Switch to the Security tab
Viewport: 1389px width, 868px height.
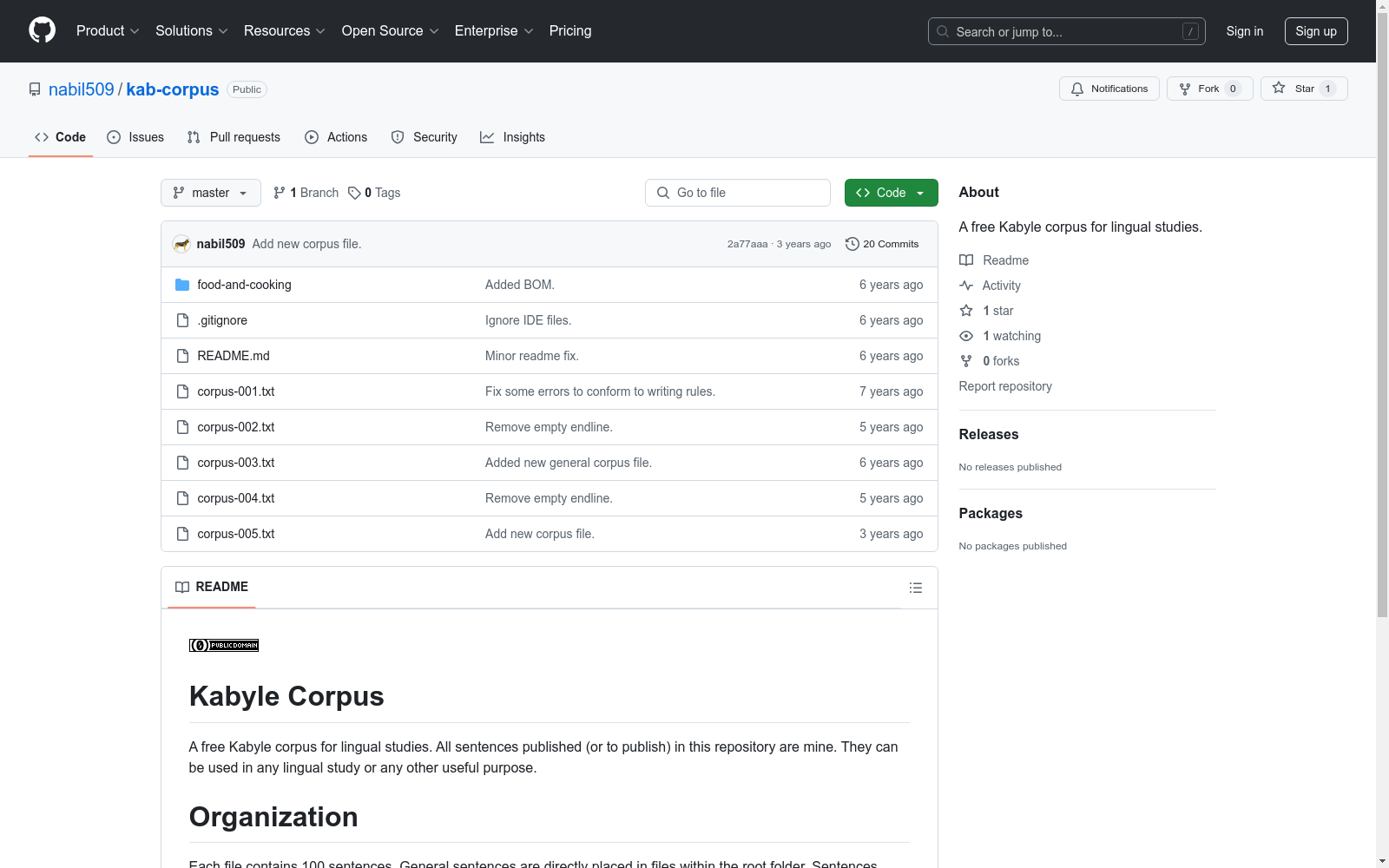click(x=424, y=137)
